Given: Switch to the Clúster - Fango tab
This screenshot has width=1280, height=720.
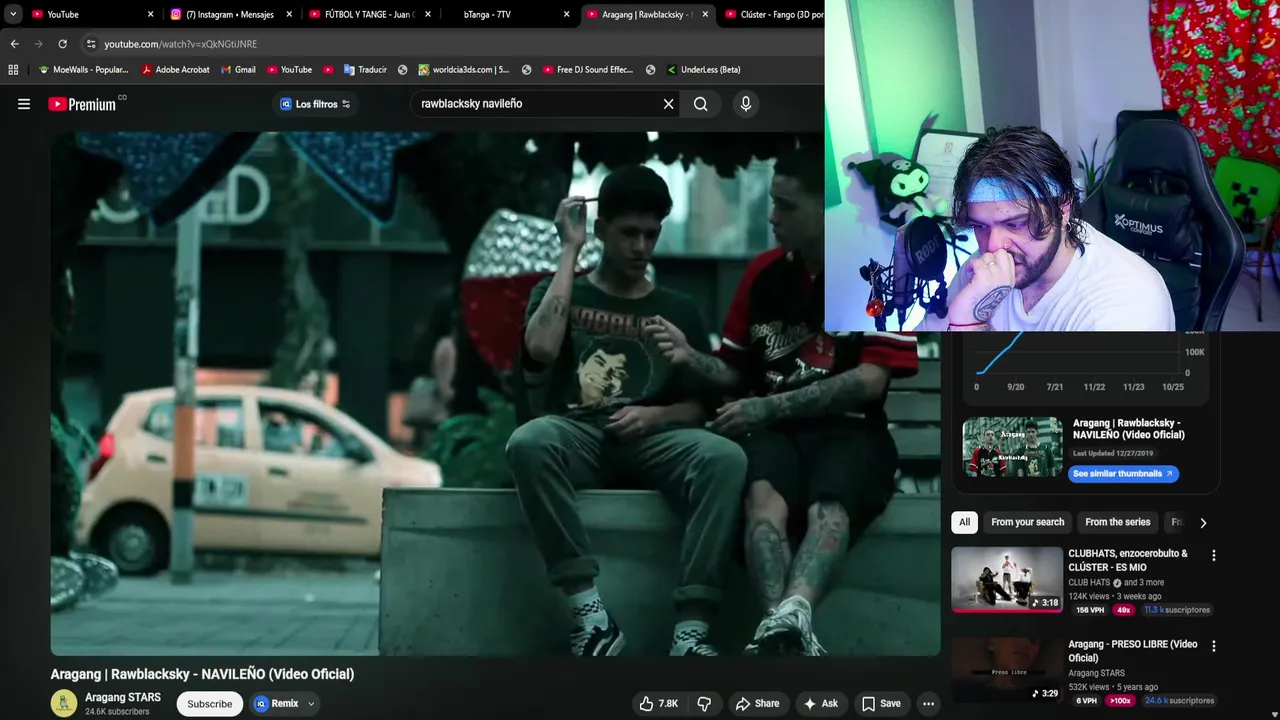Looking at the screenshot, I should [x=772, y=14].
